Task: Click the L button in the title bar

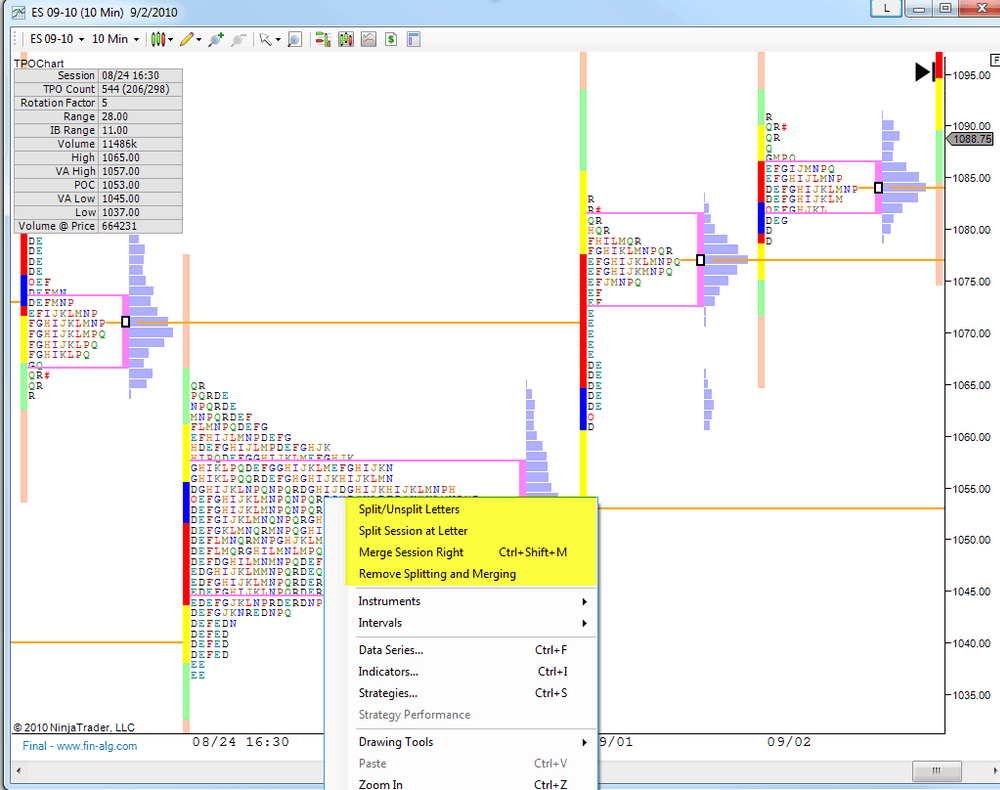Action: pos(885,8)
